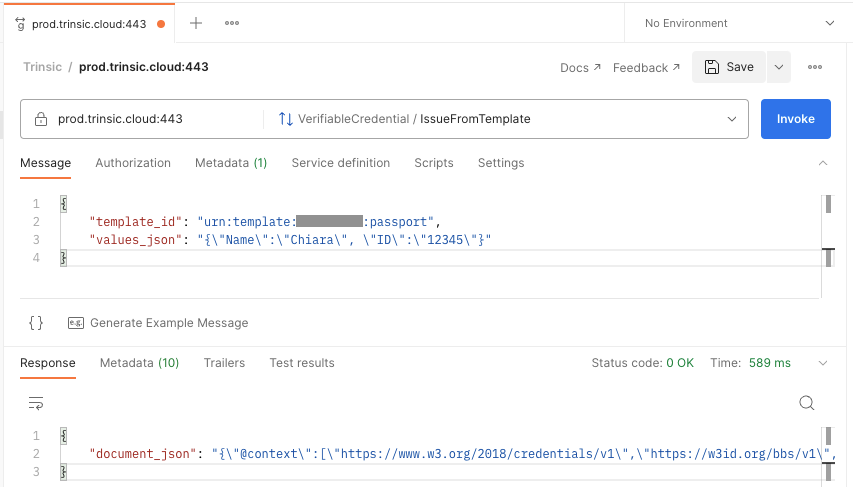Viewport: 853px width, 487px height.
Task: Open more actions menu beside Save
Action: pos(814,67)
